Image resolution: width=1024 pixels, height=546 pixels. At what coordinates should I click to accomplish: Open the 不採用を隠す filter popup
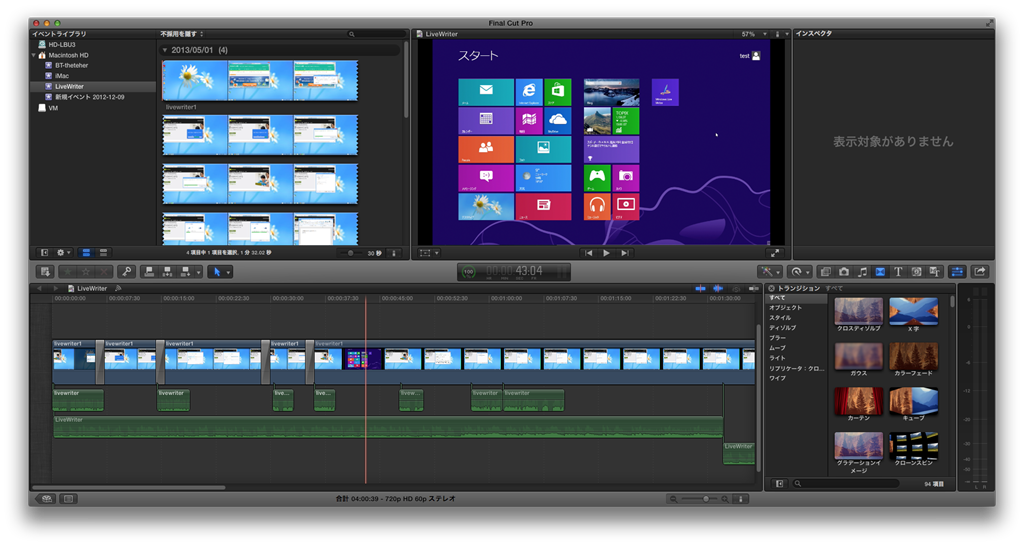tap(182, 34)
